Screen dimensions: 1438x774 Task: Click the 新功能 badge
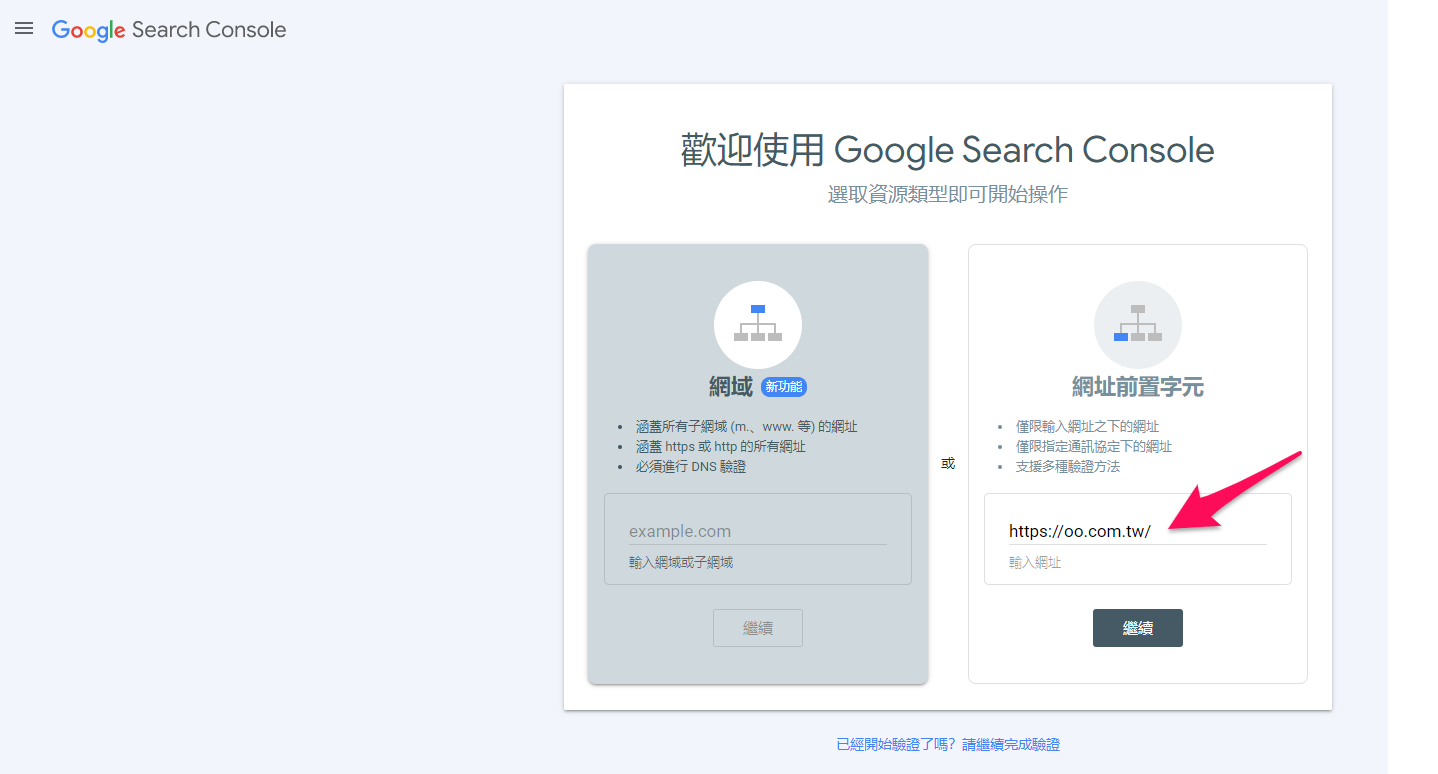tap(784, 387)
